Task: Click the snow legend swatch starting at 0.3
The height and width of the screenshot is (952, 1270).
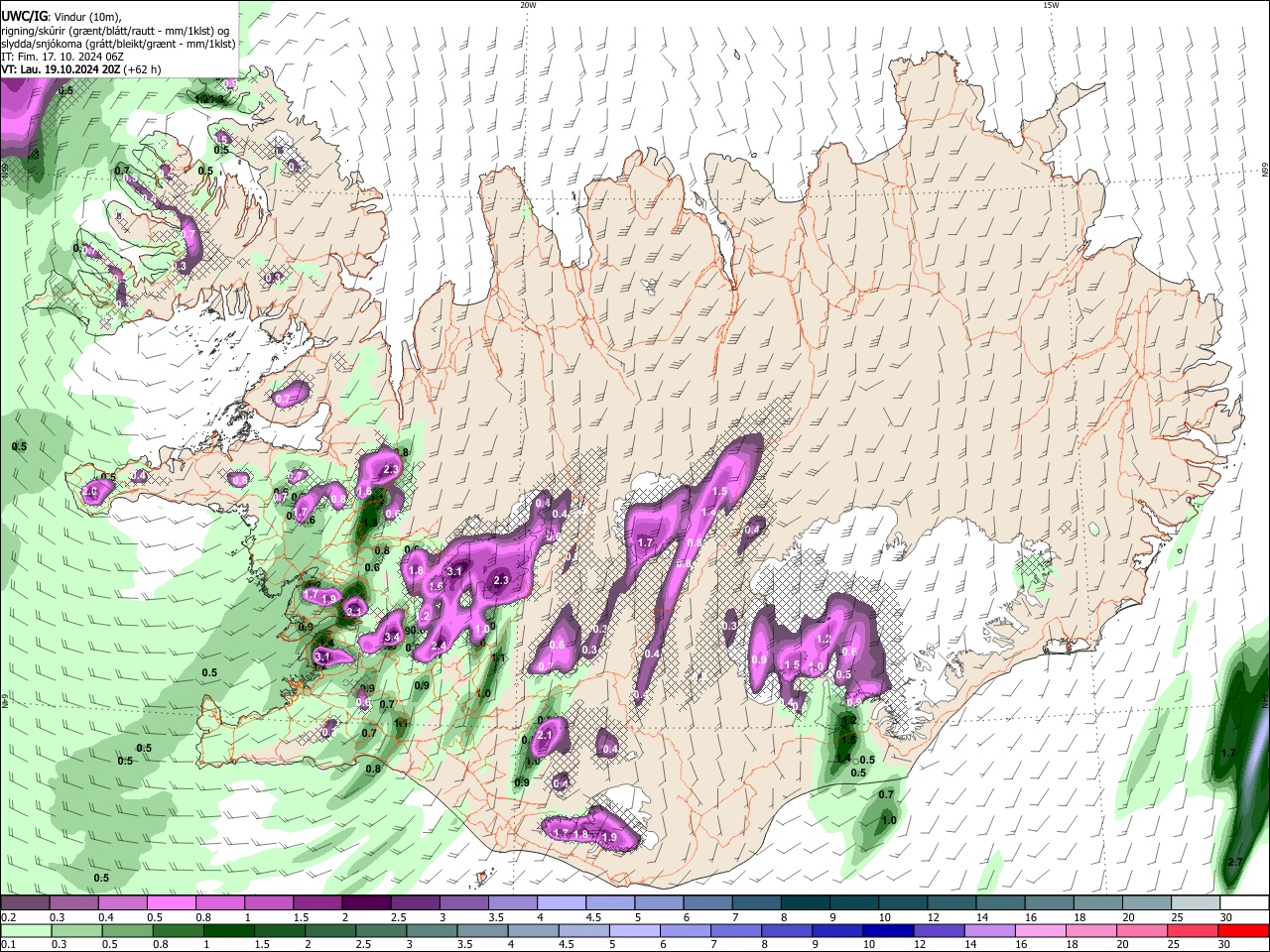Action: [73, 903]
